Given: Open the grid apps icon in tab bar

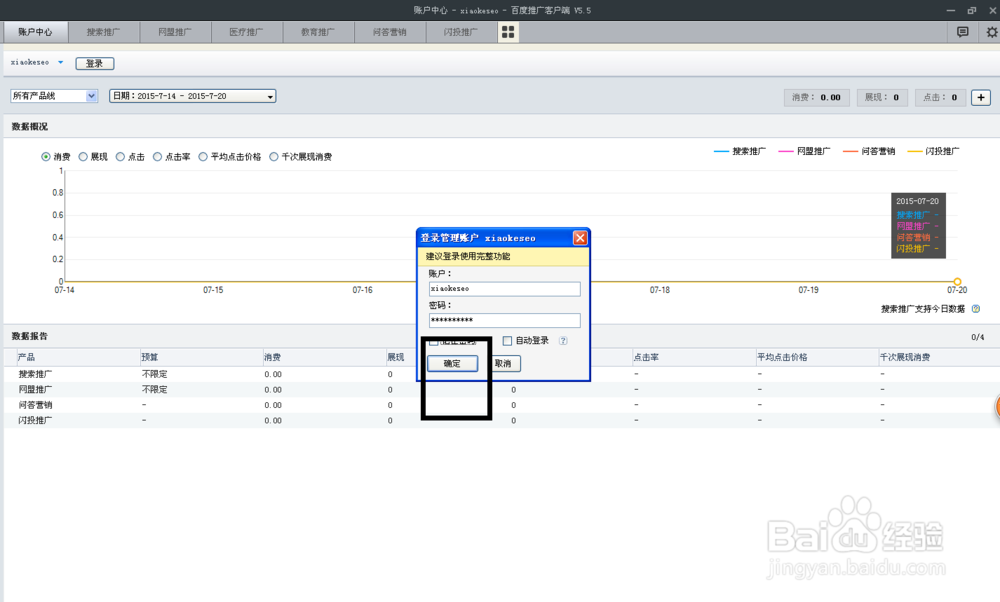Looking at the screenshot, I should coord(508,32).
